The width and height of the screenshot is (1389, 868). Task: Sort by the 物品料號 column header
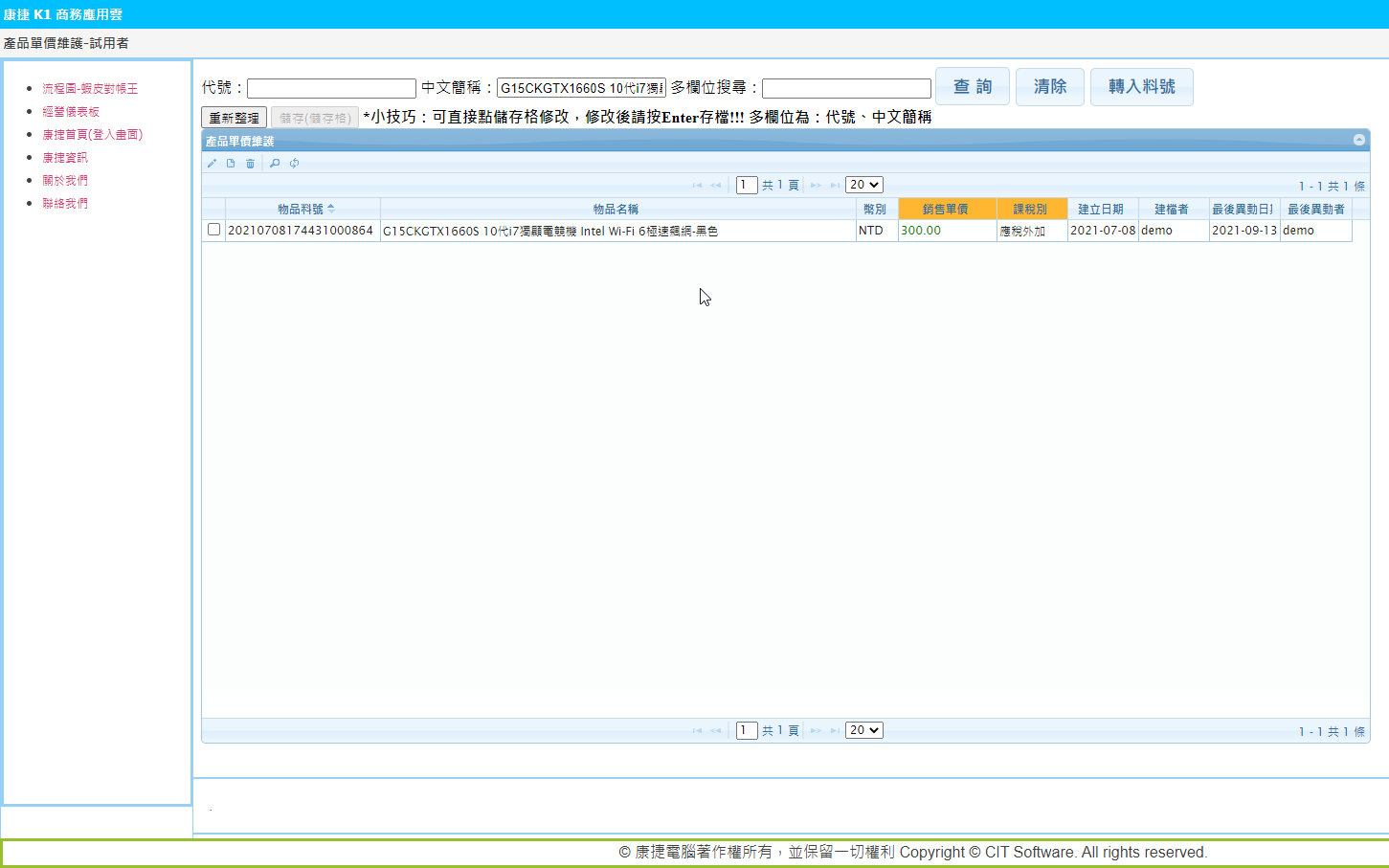[x=302, y=209]
